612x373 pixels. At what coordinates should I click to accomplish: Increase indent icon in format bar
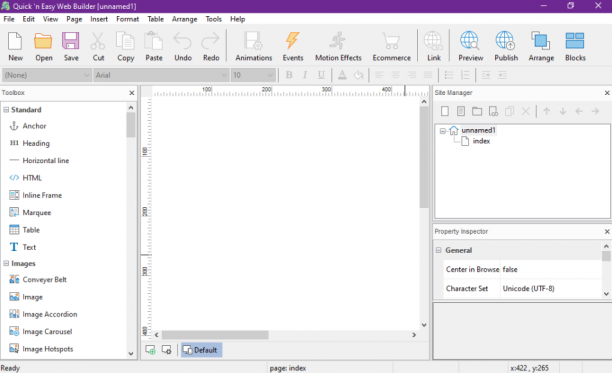pos(502,75)
